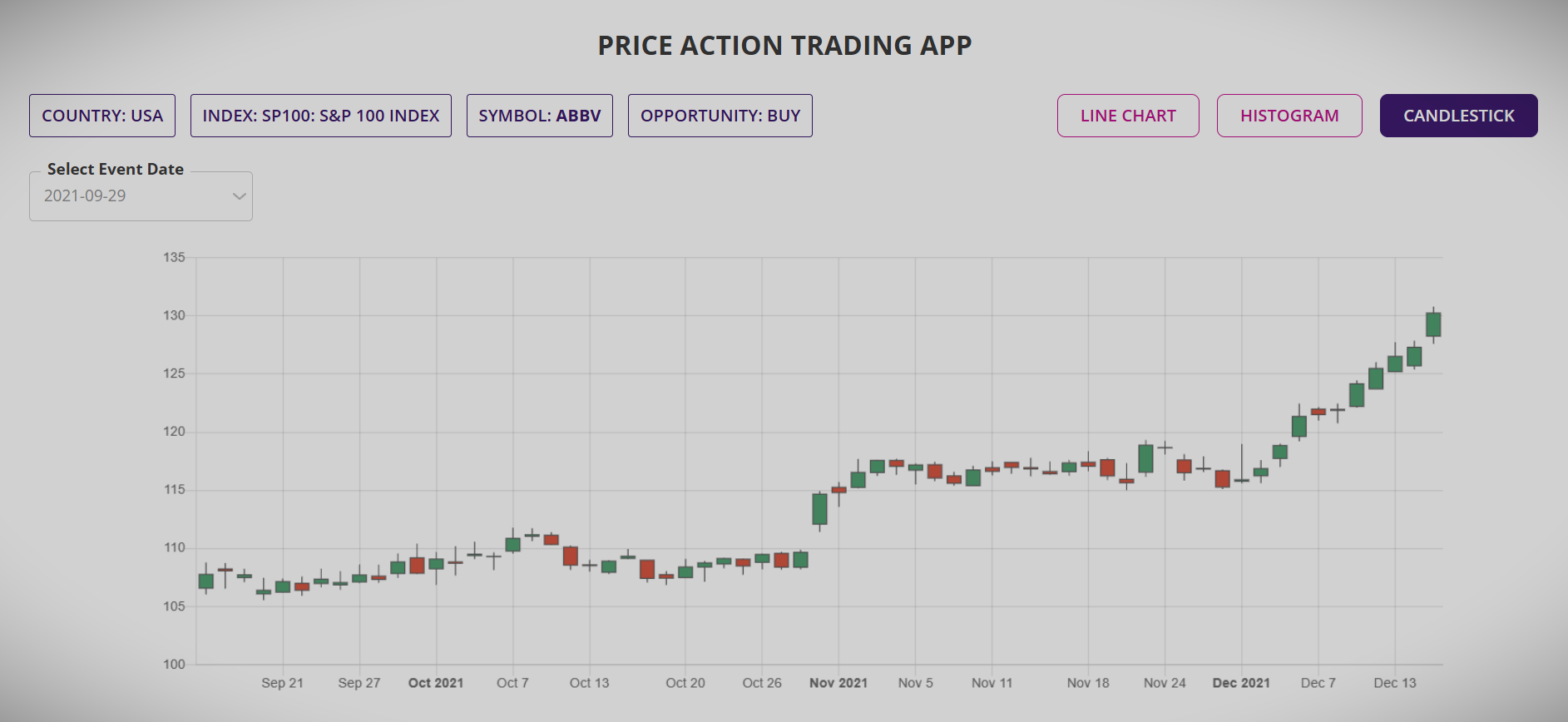Screen dimensions: 1568x722
Task: Click the Oct 7 peak candlestick
Action: pyautogui.click(x=512, y=542)
